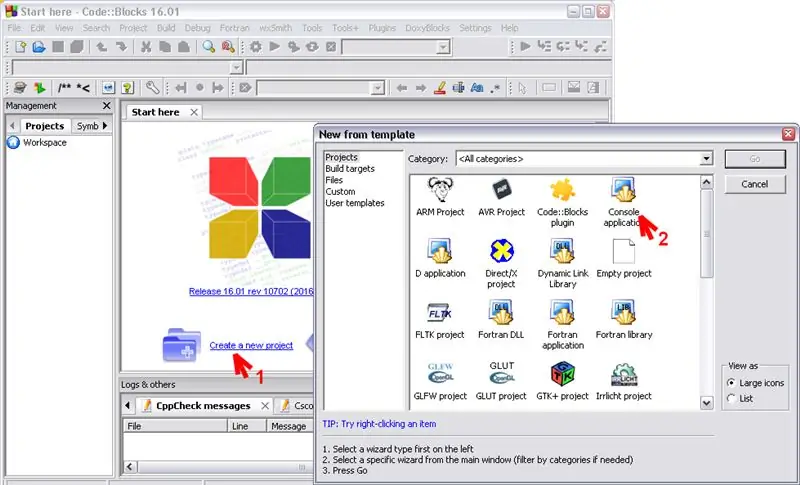Viewport: 800px width, 485px height.
Task: Click the Workspace tree item
Action: click(45, 142)
